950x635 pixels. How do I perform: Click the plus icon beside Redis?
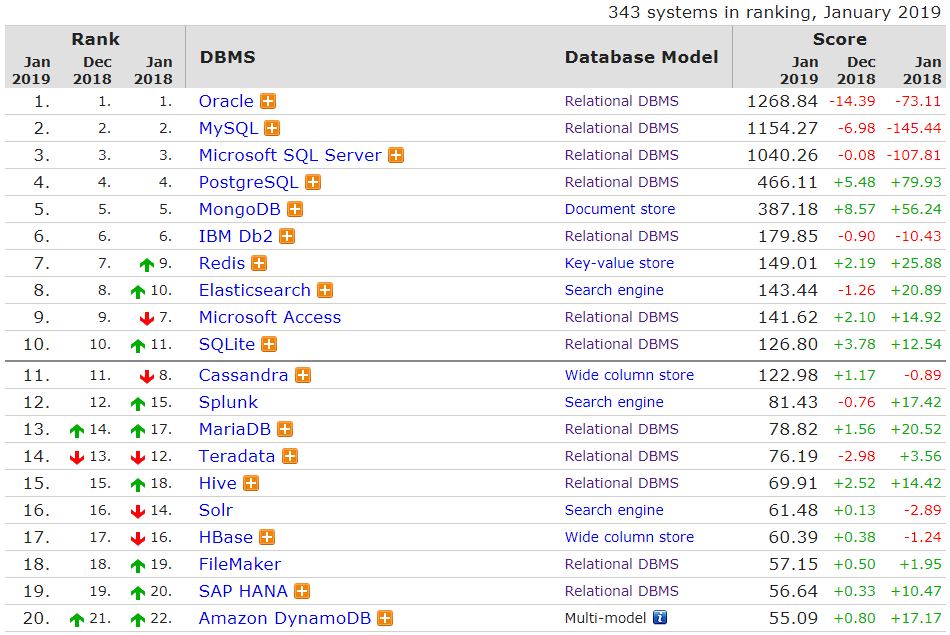point(259,264)
